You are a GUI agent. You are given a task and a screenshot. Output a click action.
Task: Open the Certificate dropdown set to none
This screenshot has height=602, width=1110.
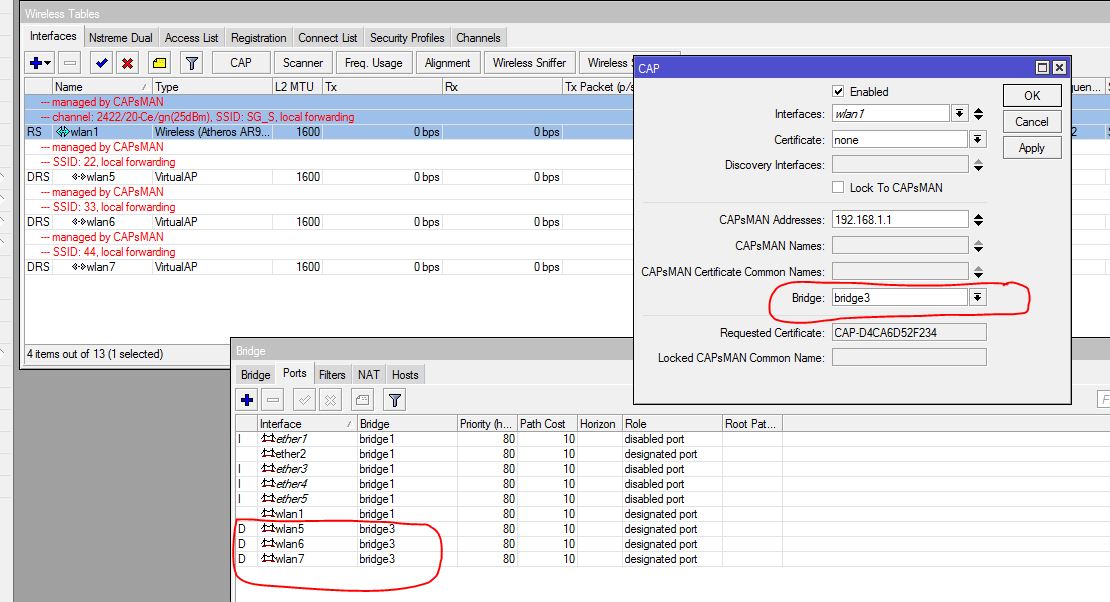point(977,140)
